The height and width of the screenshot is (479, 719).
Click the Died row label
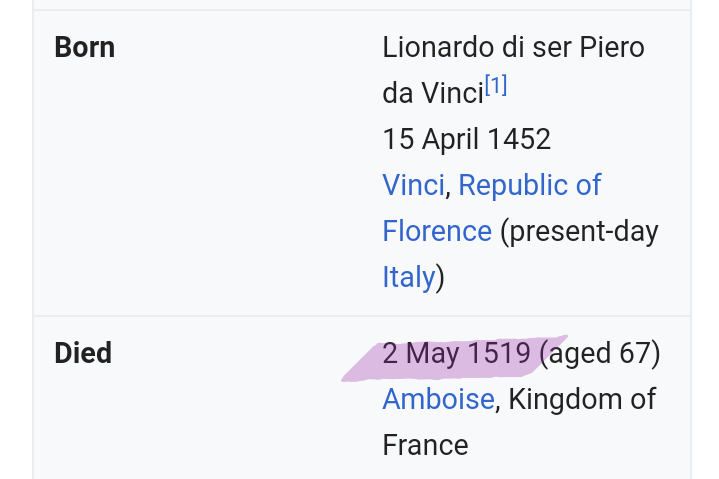point(83,353)
